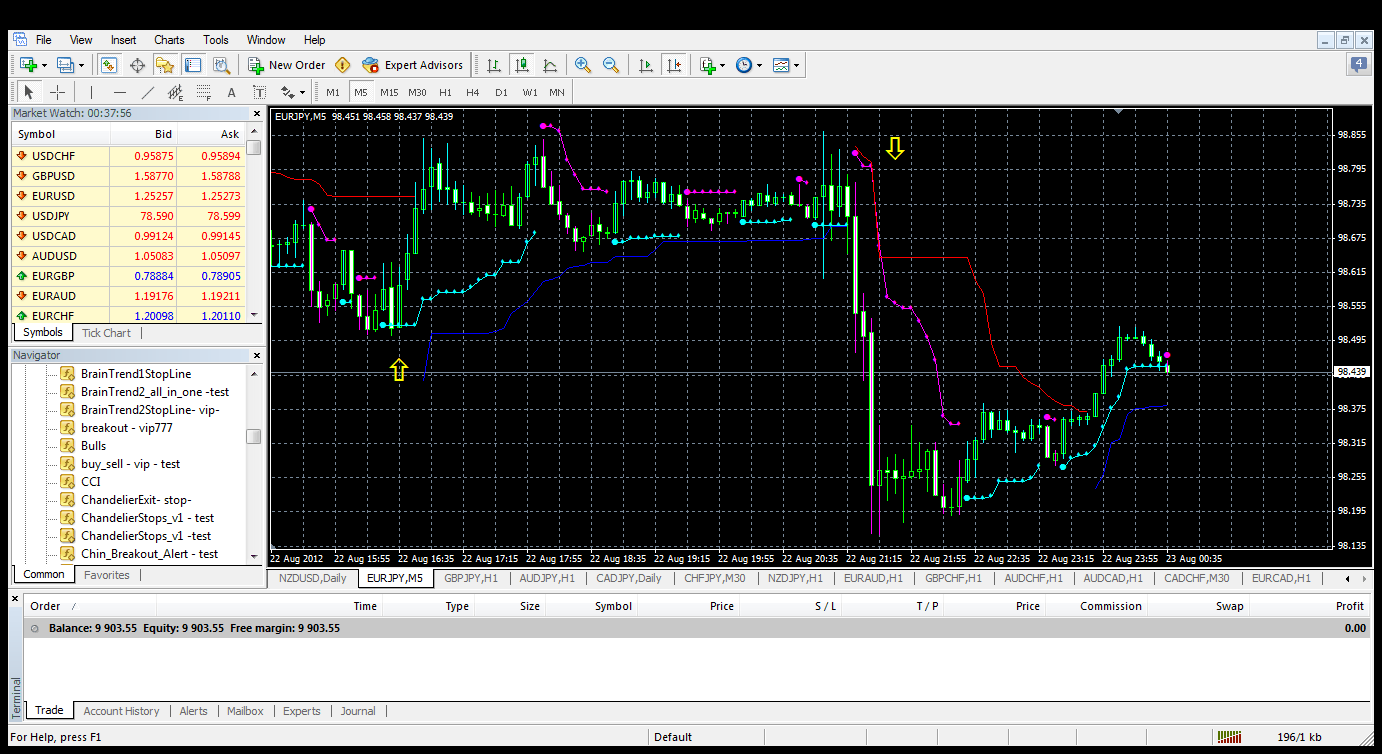The width and height of the screenshot is (1382, 754).
Task: Click chart tabs scroll-right arrow
Action: coord(1363,579)
